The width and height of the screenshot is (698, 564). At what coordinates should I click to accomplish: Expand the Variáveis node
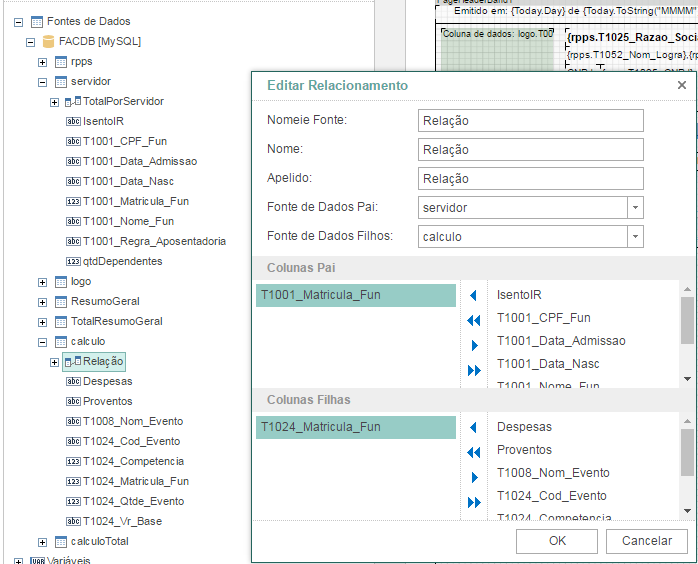click(x=18, y=561)
